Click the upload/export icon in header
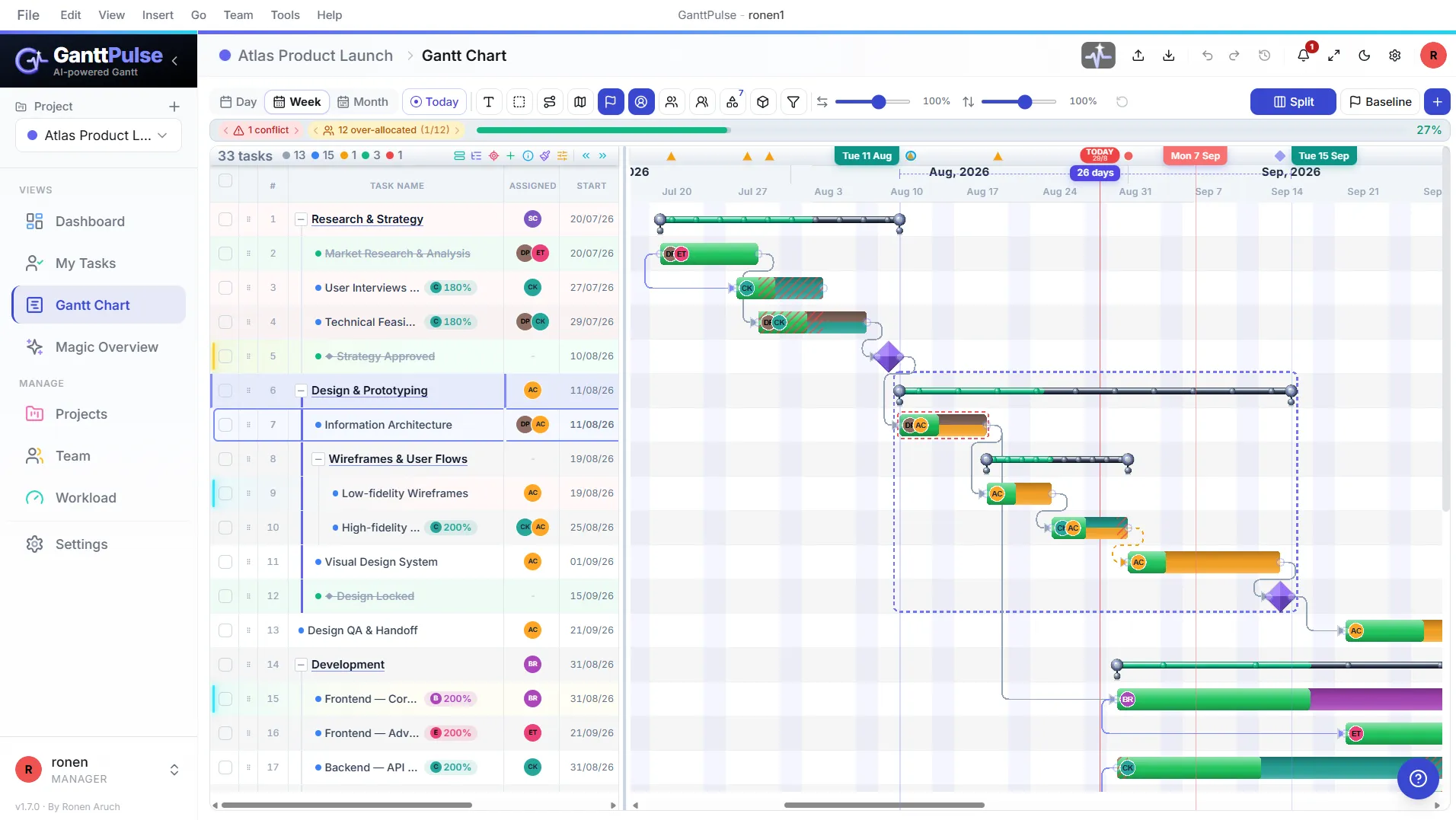The height and width of the screenshot is (820, 1456). [x=1138, y=56]
